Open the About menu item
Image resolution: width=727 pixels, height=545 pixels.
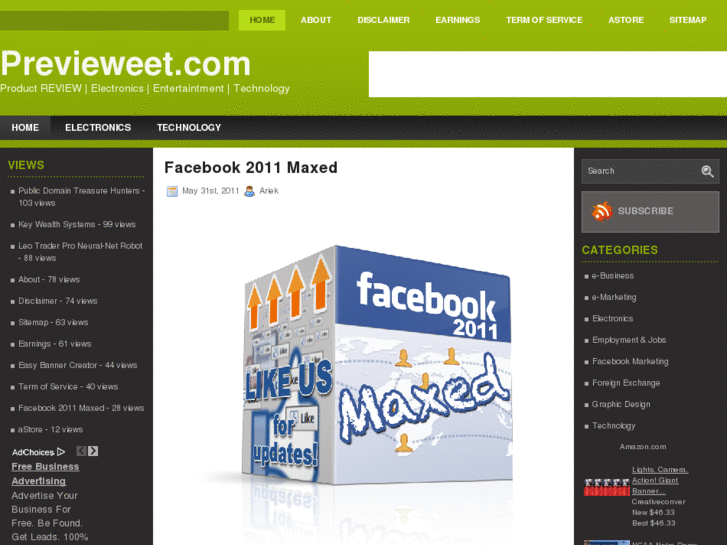click(x=316, y=20)
